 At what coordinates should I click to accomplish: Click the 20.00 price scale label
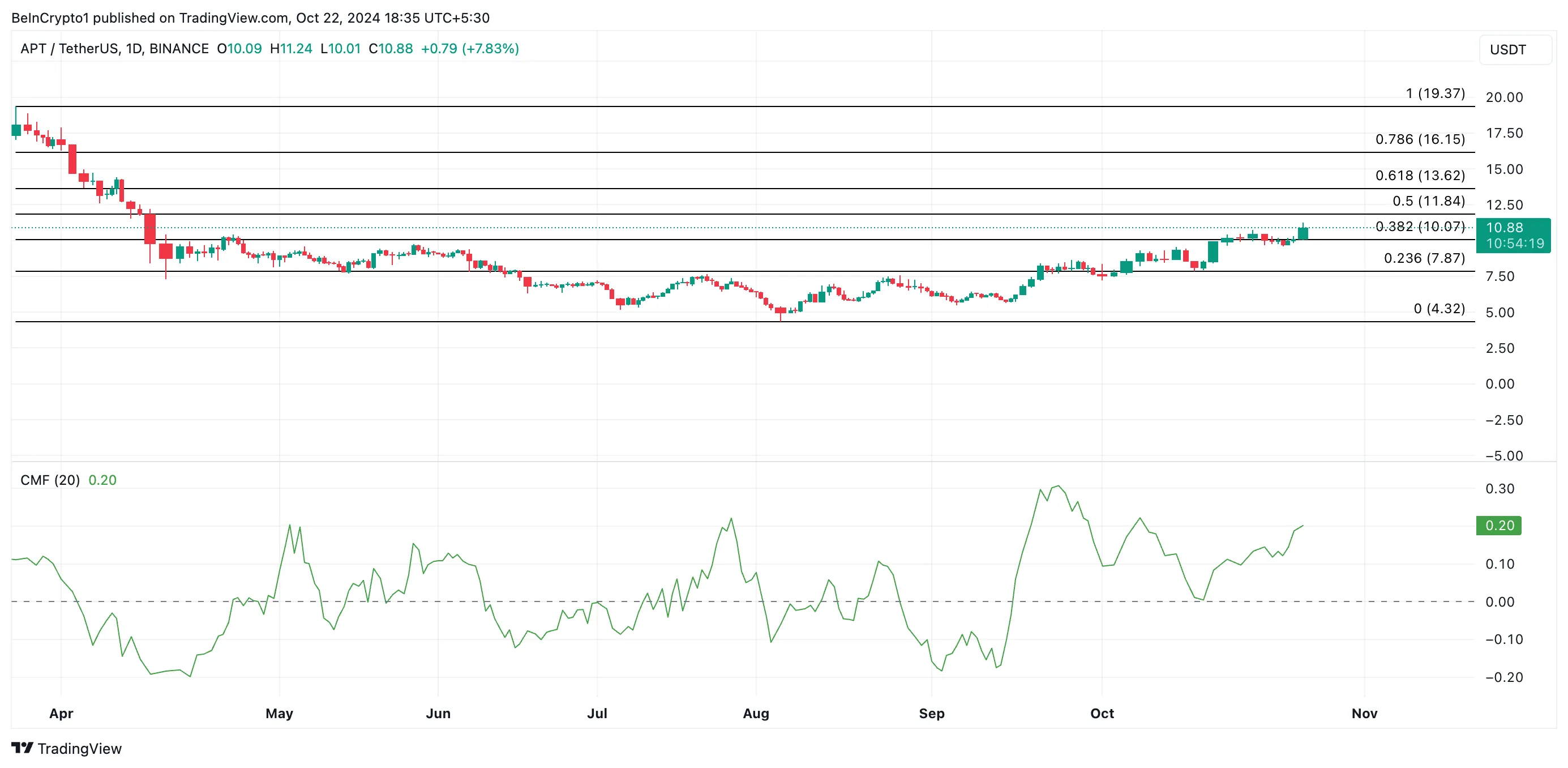[x=1503, y=97]
